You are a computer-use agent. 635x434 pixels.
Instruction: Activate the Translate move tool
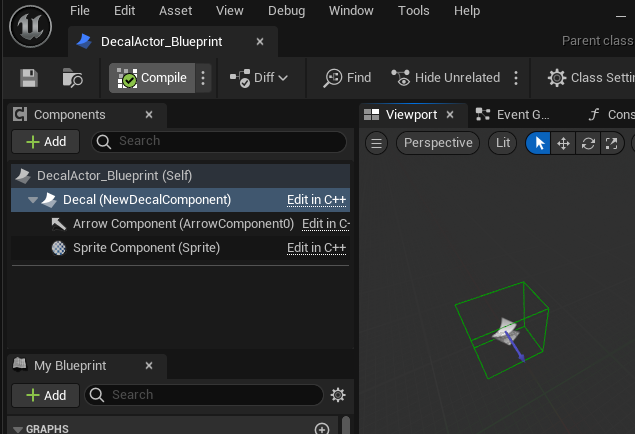[x=563, y=143]
